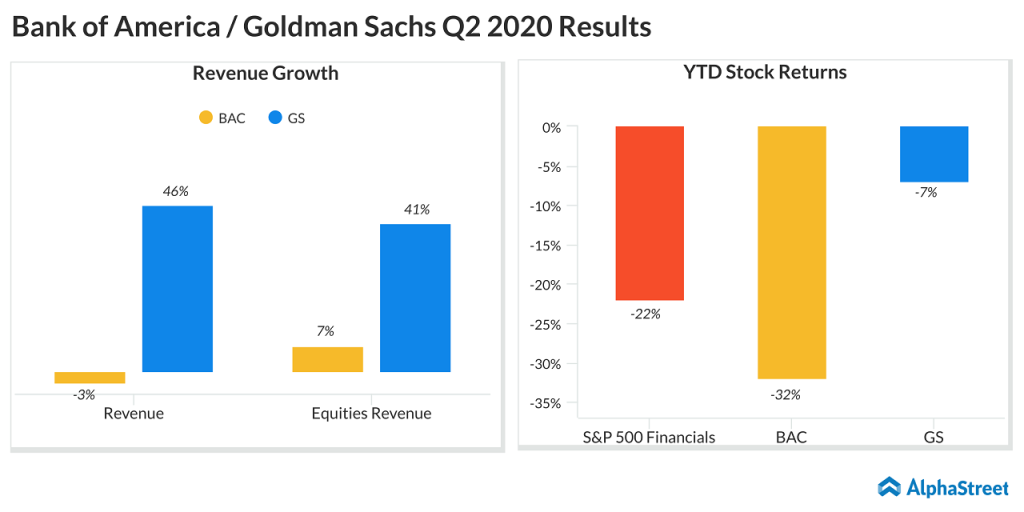
Task: Select the GS 46% Revenue bar
Action: [x=177, y=288]
